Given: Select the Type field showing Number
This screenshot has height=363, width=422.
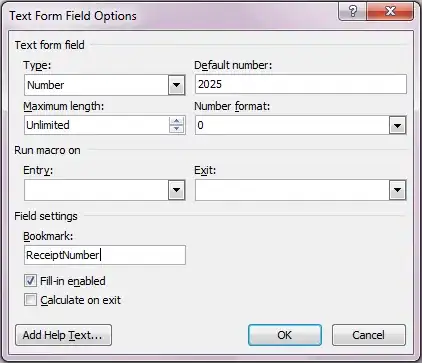Looking at the screenshot, I should (96, 85).
